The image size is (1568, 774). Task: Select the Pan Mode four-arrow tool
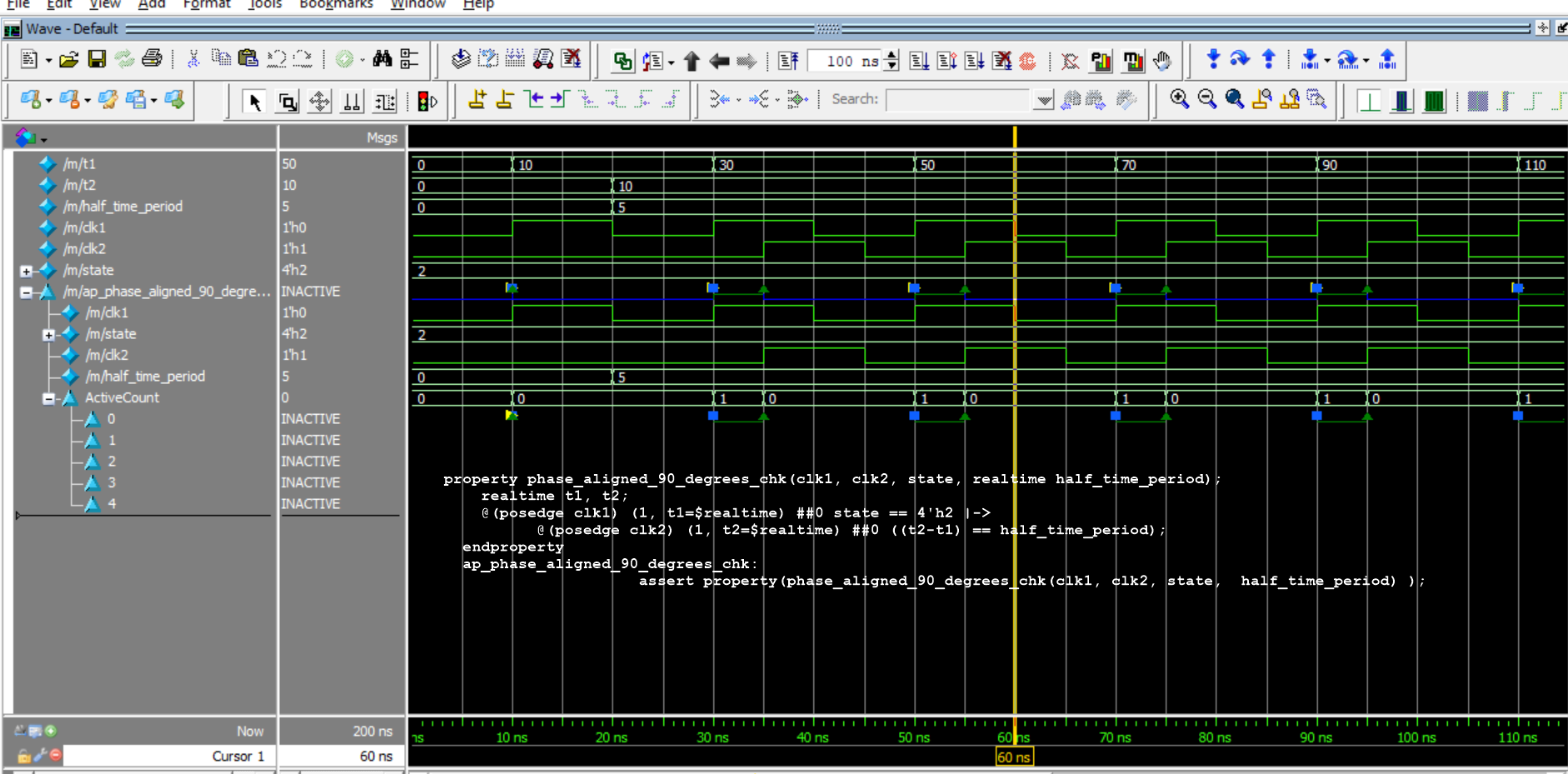click(319, 102)
